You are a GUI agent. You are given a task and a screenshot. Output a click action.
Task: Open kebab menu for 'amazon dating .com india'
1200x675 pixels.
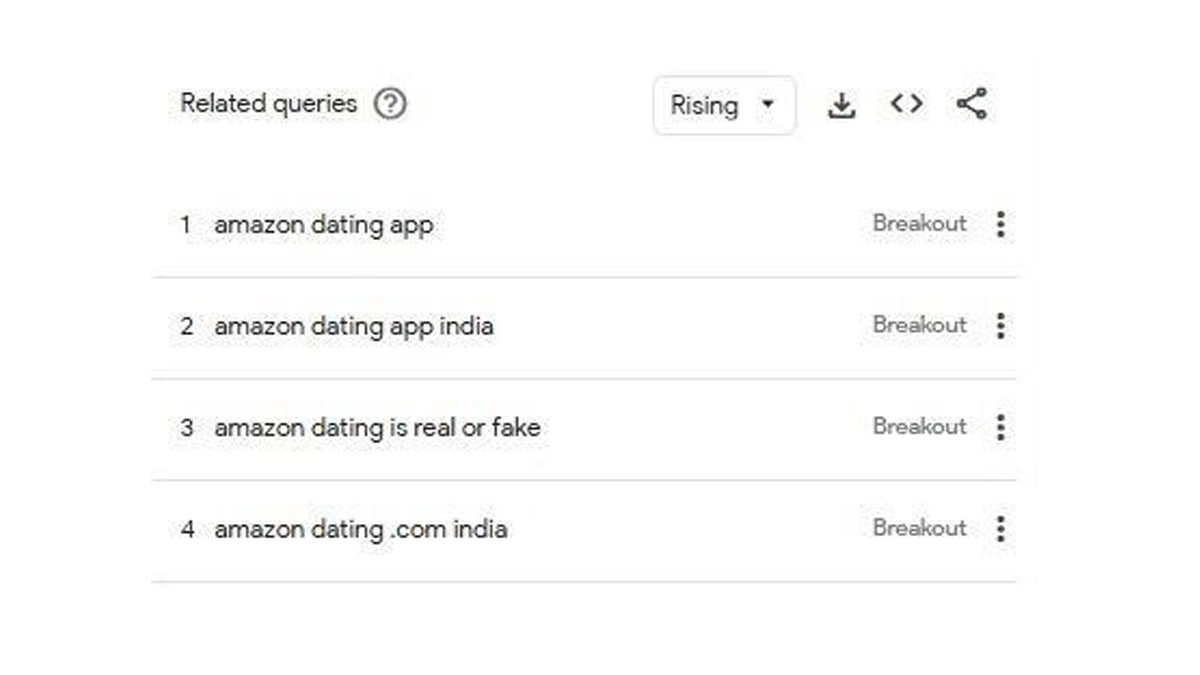click(x=1000, y=529)
